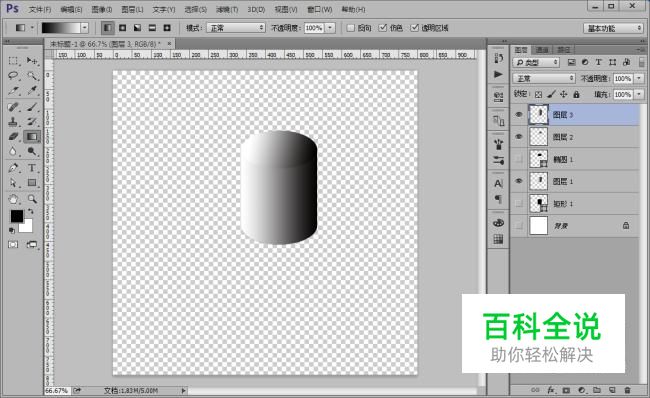
Task: Select the Hand tool
Action: pyautogui.click(x=13, y=199)
